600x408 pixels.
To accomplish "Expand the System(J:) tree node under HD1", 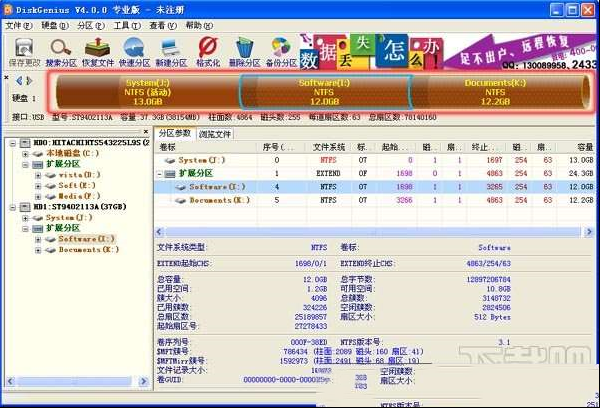I will point(25,218).
